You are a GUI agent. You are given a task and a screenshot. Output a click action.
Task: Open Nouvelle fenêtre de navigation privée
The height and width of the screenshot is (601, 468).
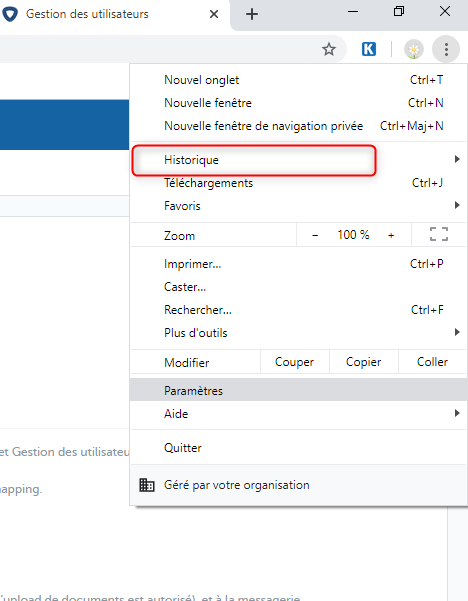(299, 126)
